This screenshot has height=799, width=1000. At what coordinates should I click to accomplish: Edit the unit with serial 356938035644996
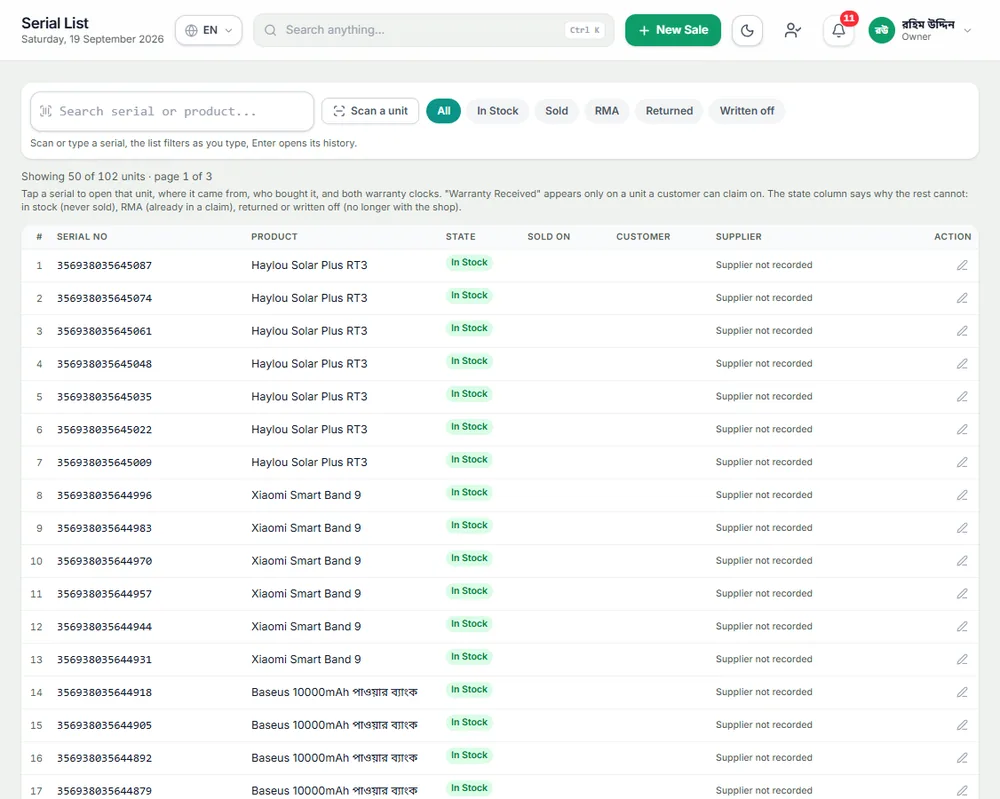tap(962, 495)
